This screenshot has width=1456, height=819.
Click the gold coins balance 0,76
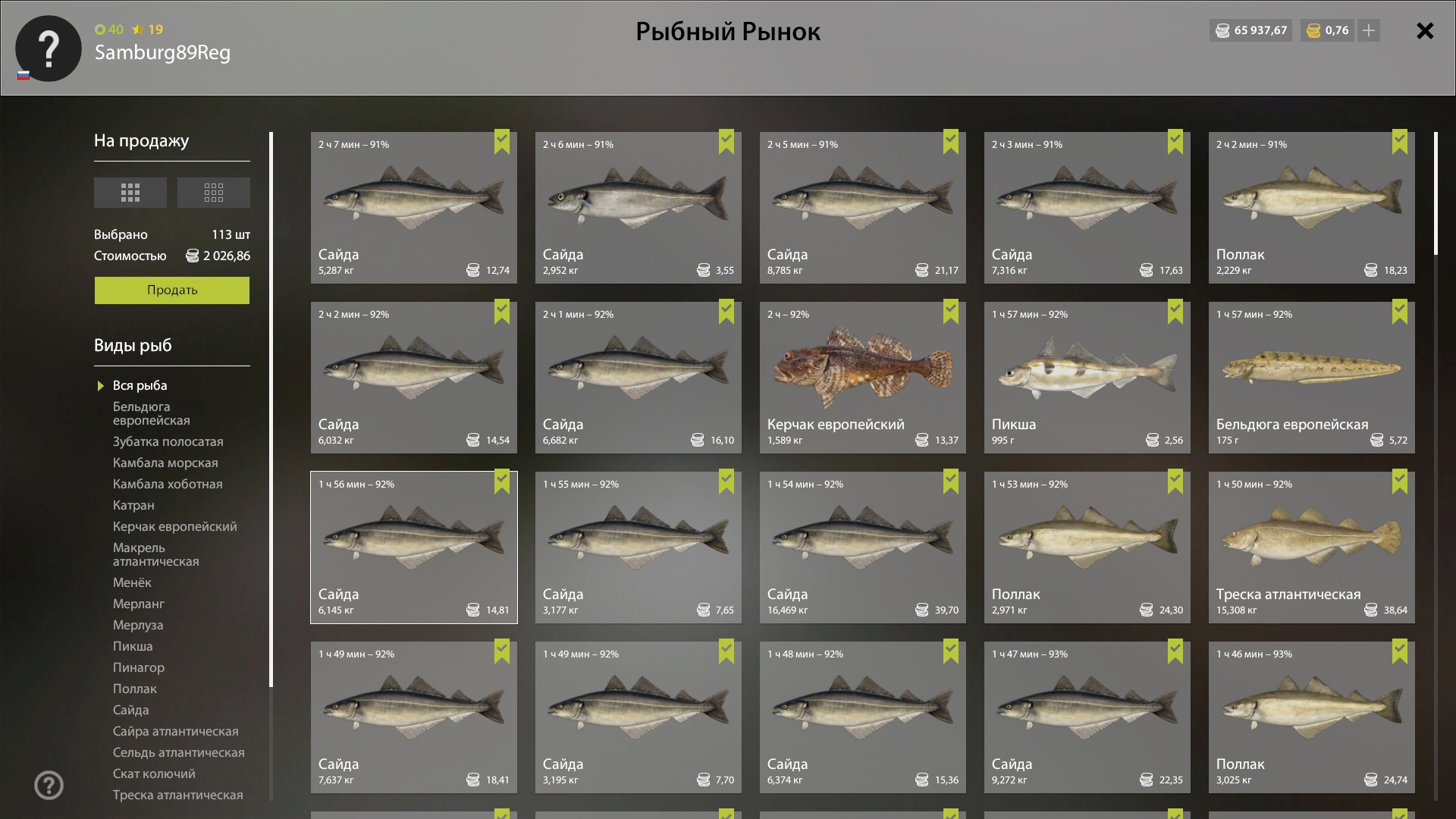coord(1328,30)
